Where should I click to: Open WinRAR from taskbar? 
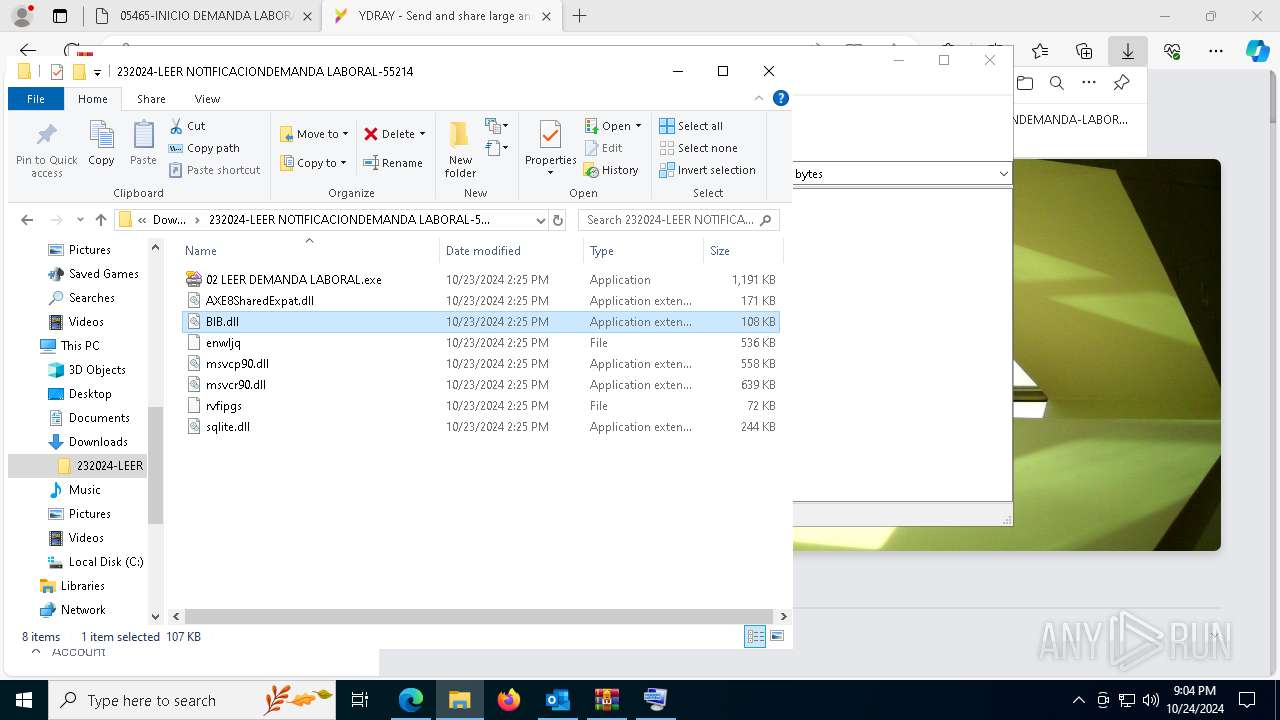(x=606, y=700)
